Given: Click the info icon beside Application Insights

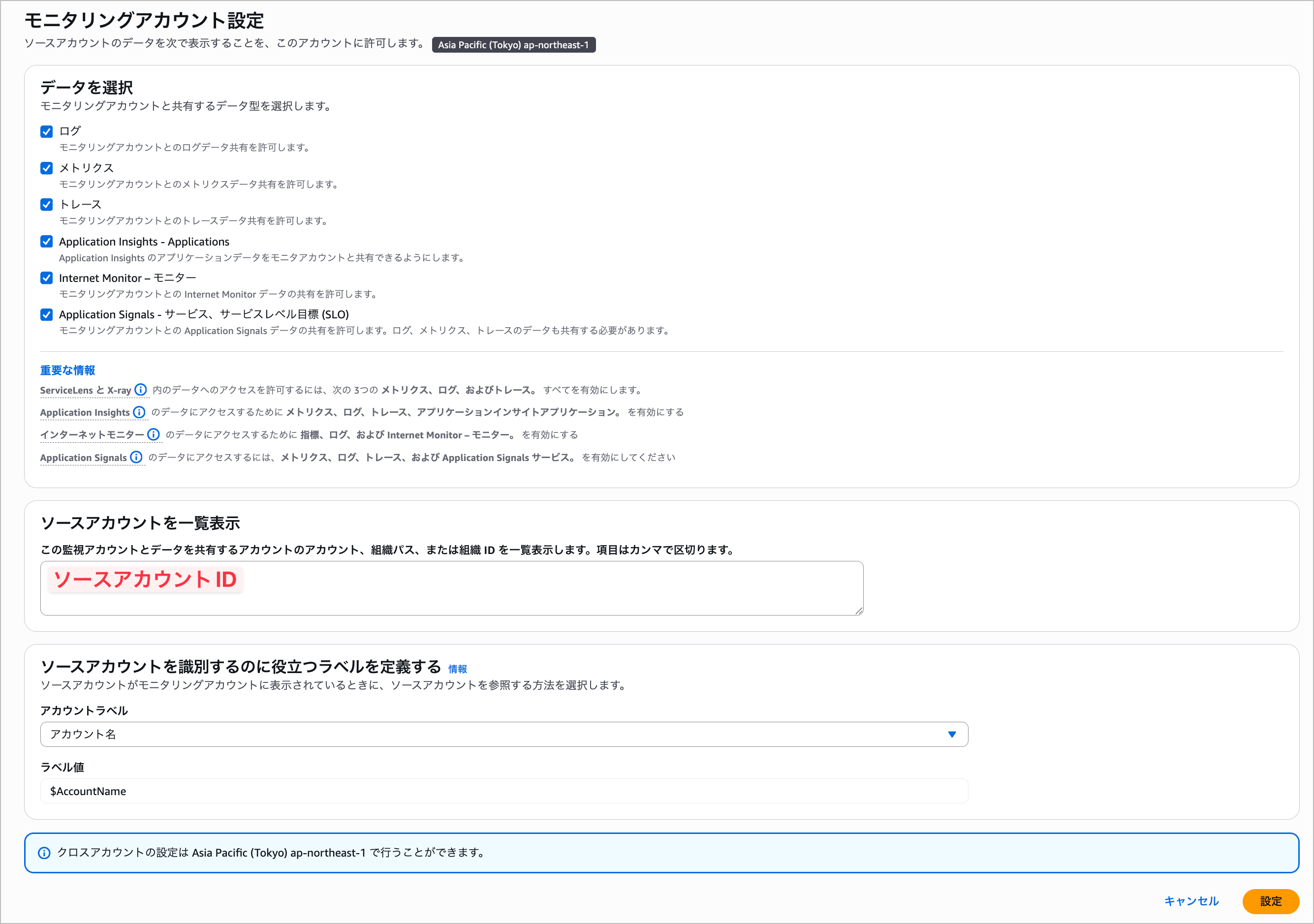Looking at the screenshot, I should (x=140, y=412).
